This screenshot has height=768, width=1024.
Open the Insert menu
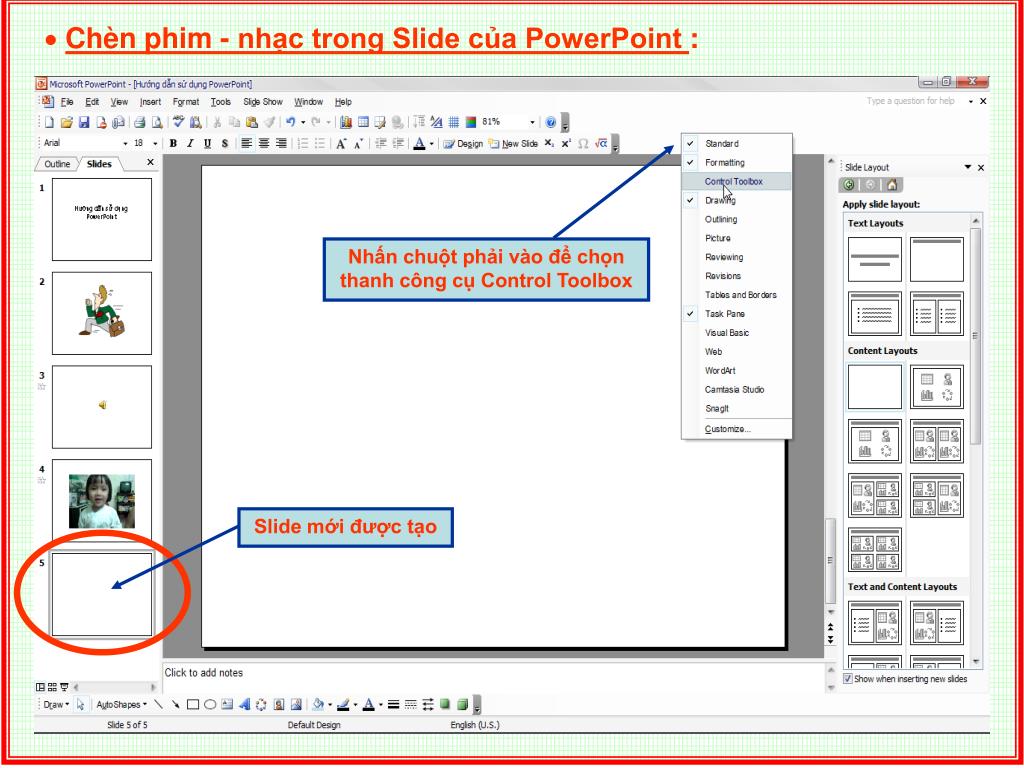[x=150, y=102]
